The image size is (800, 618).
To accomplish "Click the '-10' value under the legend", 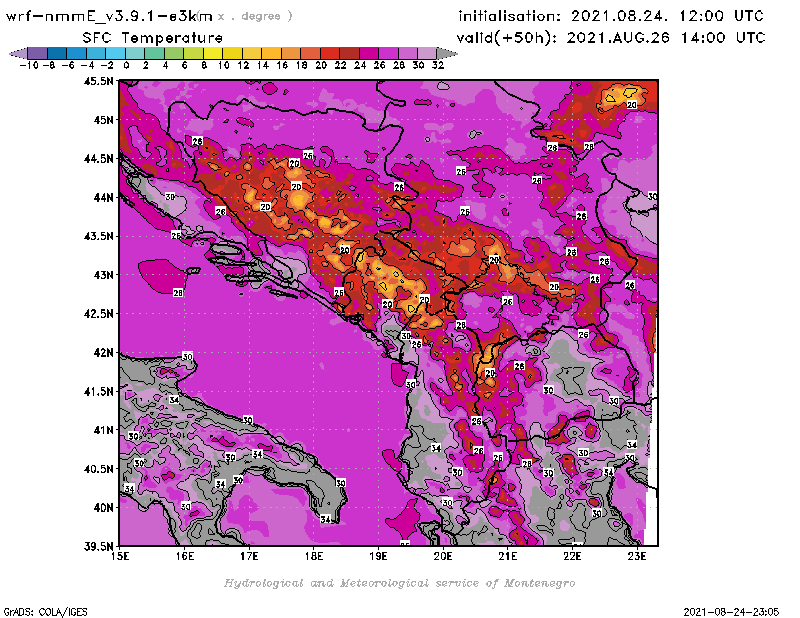I will tap(29, 65).
